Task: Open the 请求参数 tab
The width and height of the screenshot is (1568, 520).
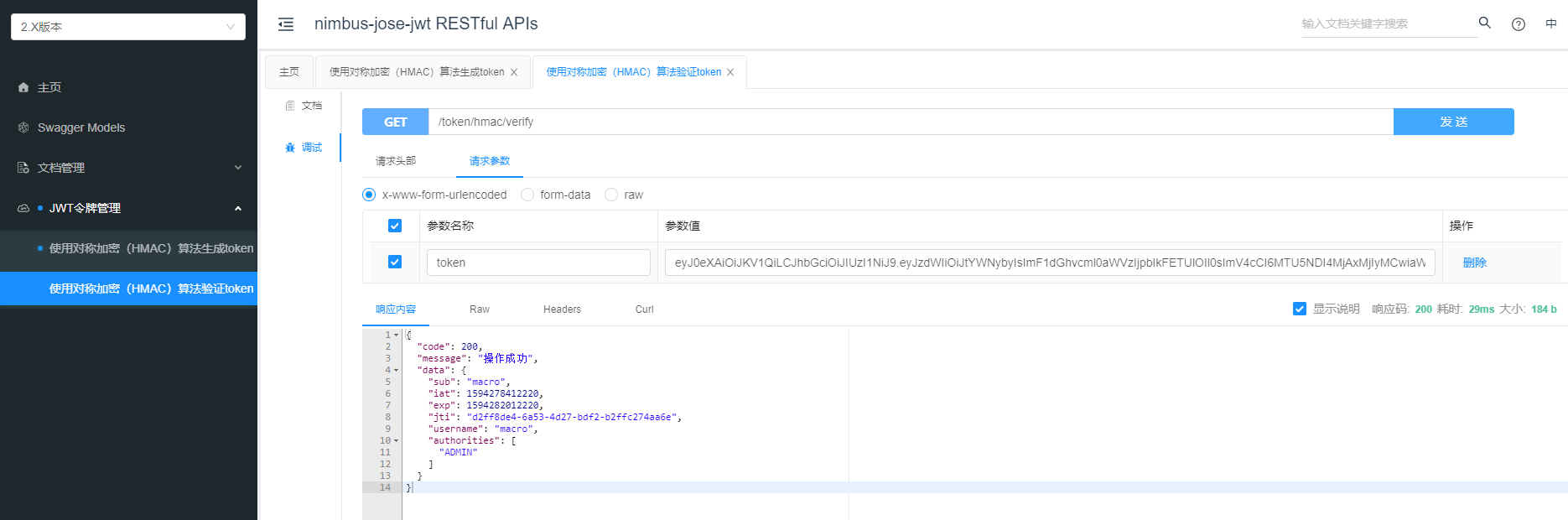Action: pos(490,161)
